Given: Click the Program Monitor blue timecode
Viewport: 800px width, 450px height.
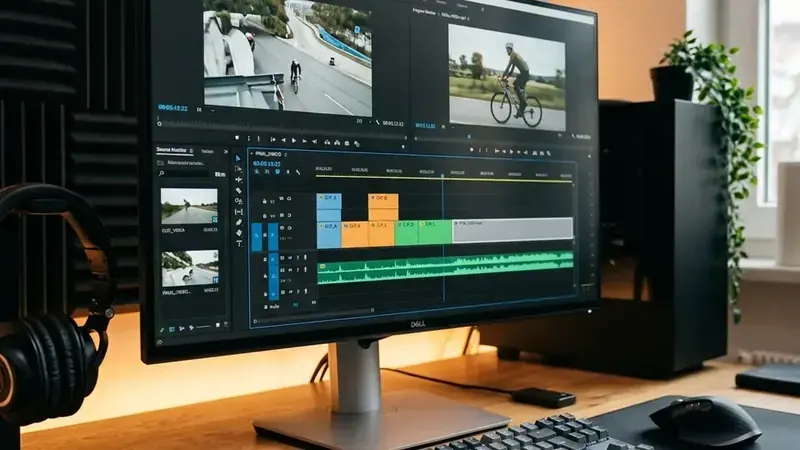Looking at the screenshot, I should [x=425, y=125].
